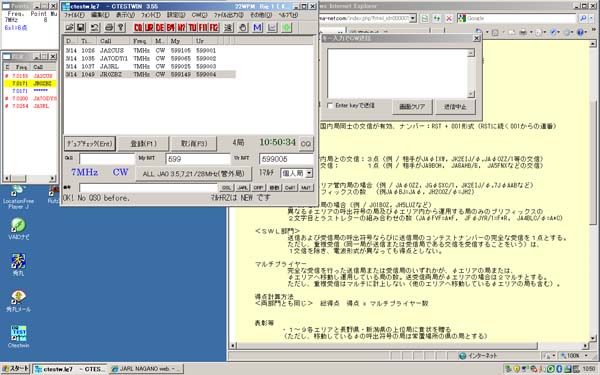The width and height of the screenshot is (600, 375).
Task: Click the red DE toolbar icon
Action: [160, 27]
